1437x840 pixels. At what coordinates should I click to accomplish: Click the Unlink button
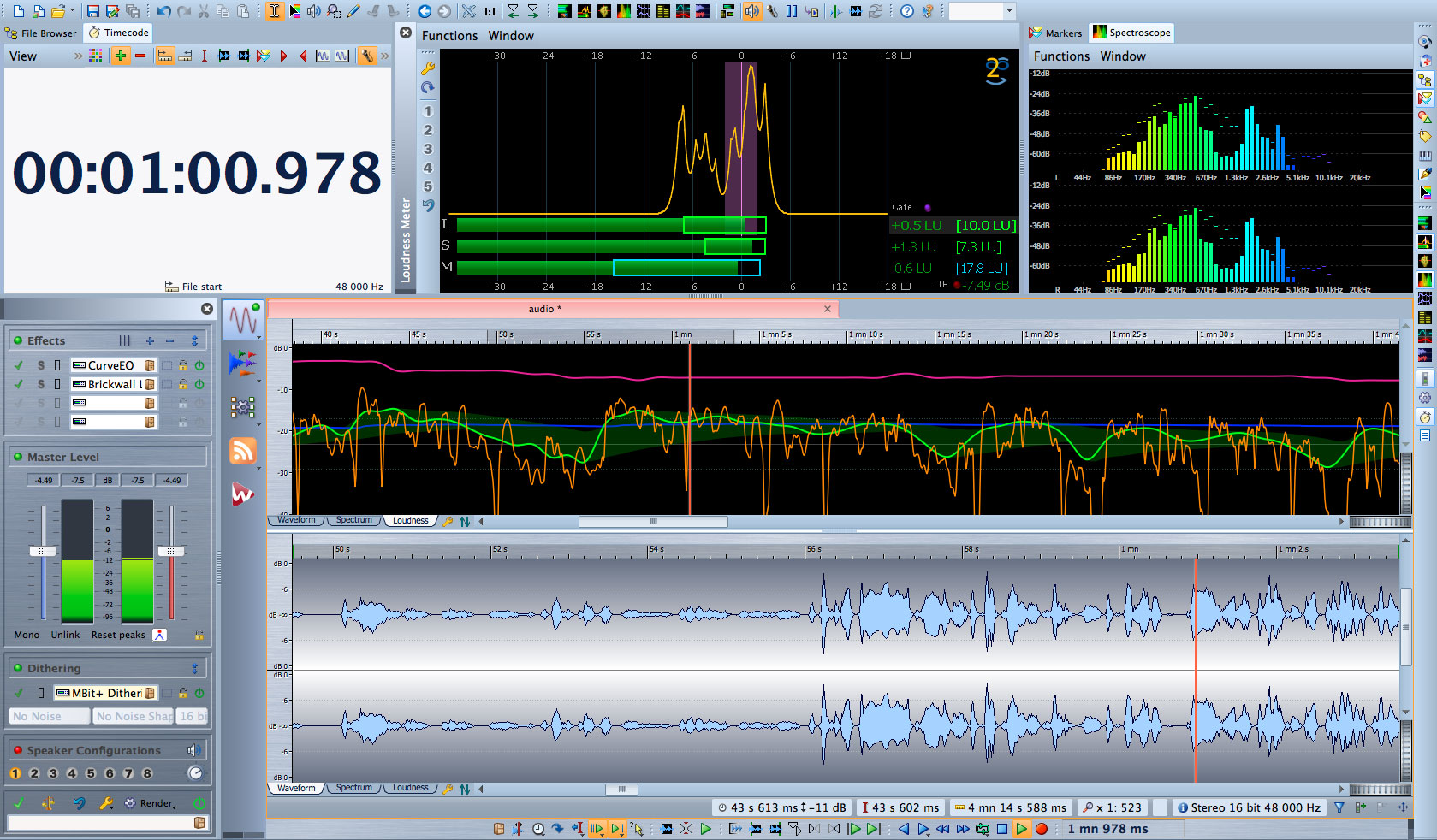65,635
